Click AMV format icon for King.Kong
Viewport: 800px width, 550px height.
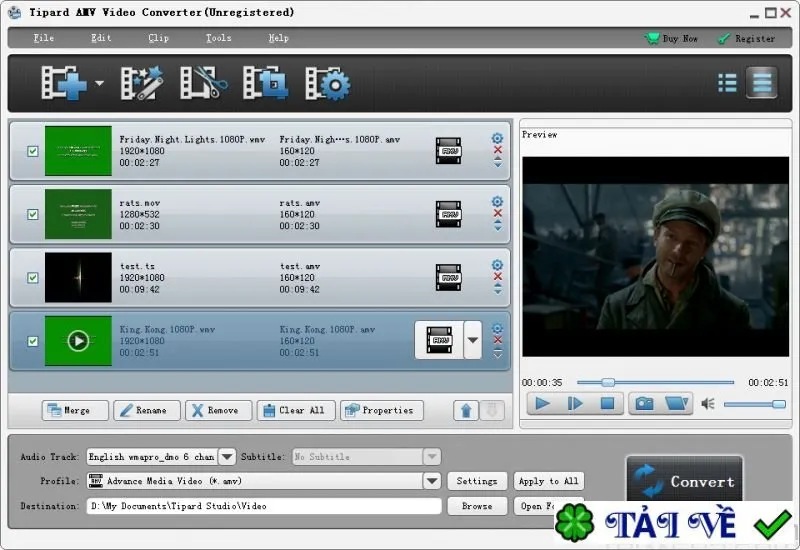coord(439,340)
